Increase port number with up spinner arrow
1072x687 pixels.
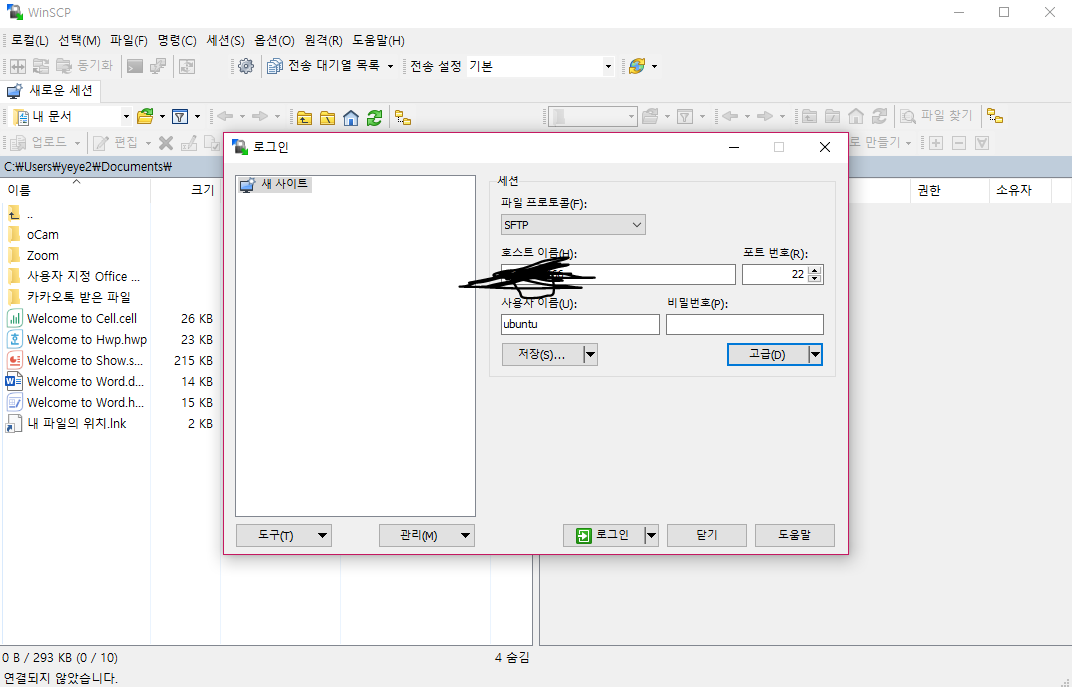(x=814, y=270)
